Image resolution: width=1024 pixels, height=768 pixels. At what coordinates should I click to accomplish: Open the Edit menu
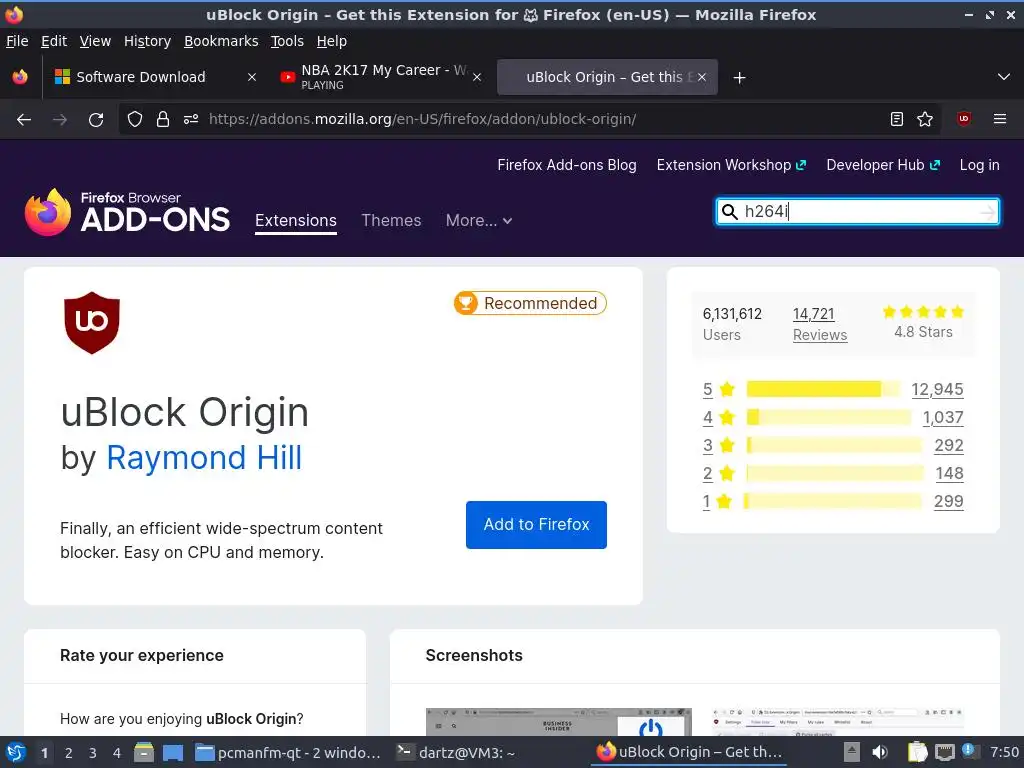(x=54, y=41)
